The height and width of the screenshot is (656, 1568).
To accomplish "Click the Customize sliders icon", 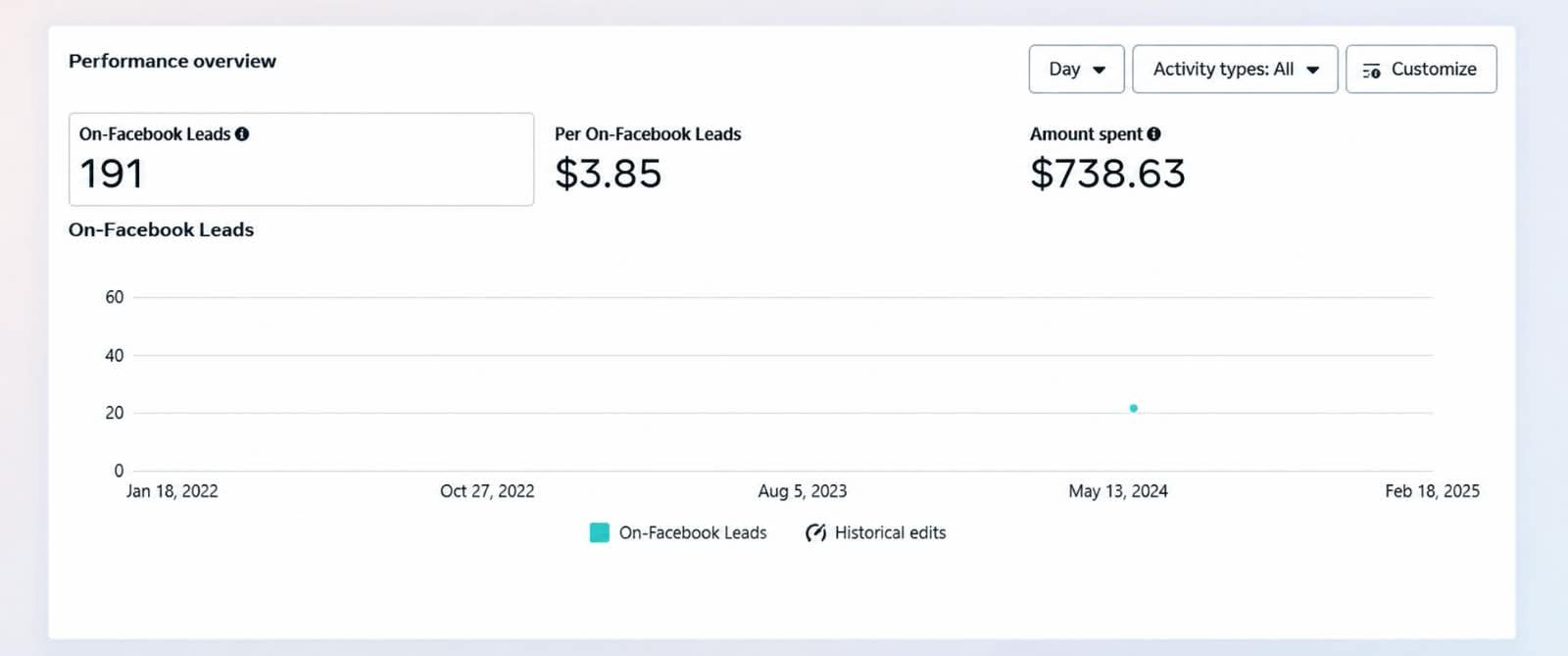I will click(x=1372, y=71).
